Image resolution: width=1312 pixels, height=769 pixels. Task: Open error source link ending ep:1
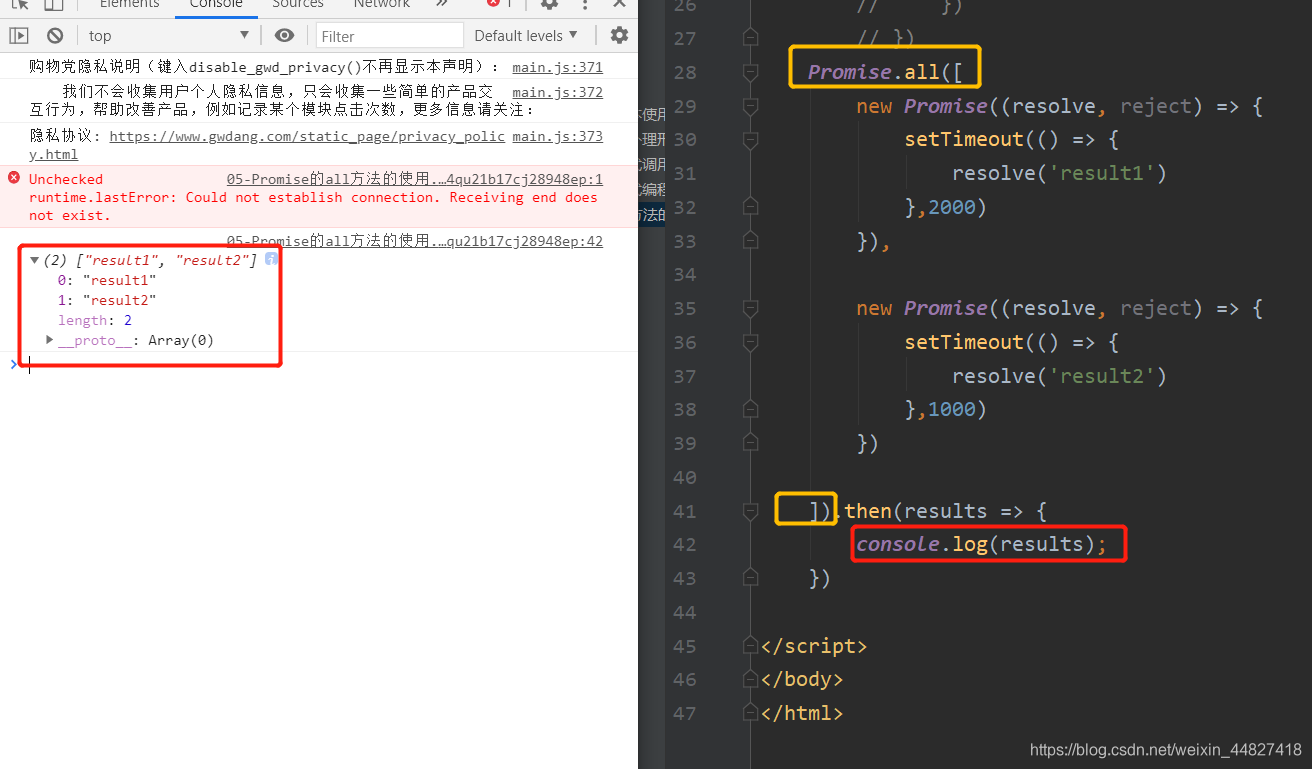coord(415,179)
